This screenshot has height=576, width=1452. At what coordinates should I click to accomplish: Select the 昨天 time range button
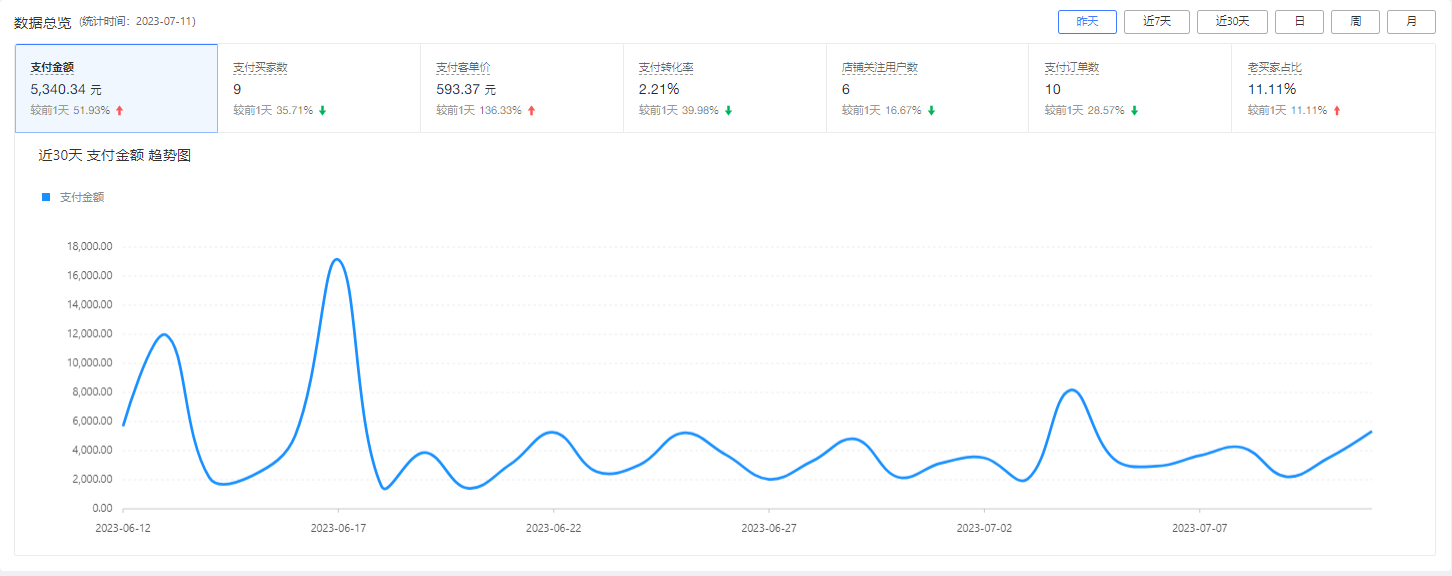[x=1087, y=22]
